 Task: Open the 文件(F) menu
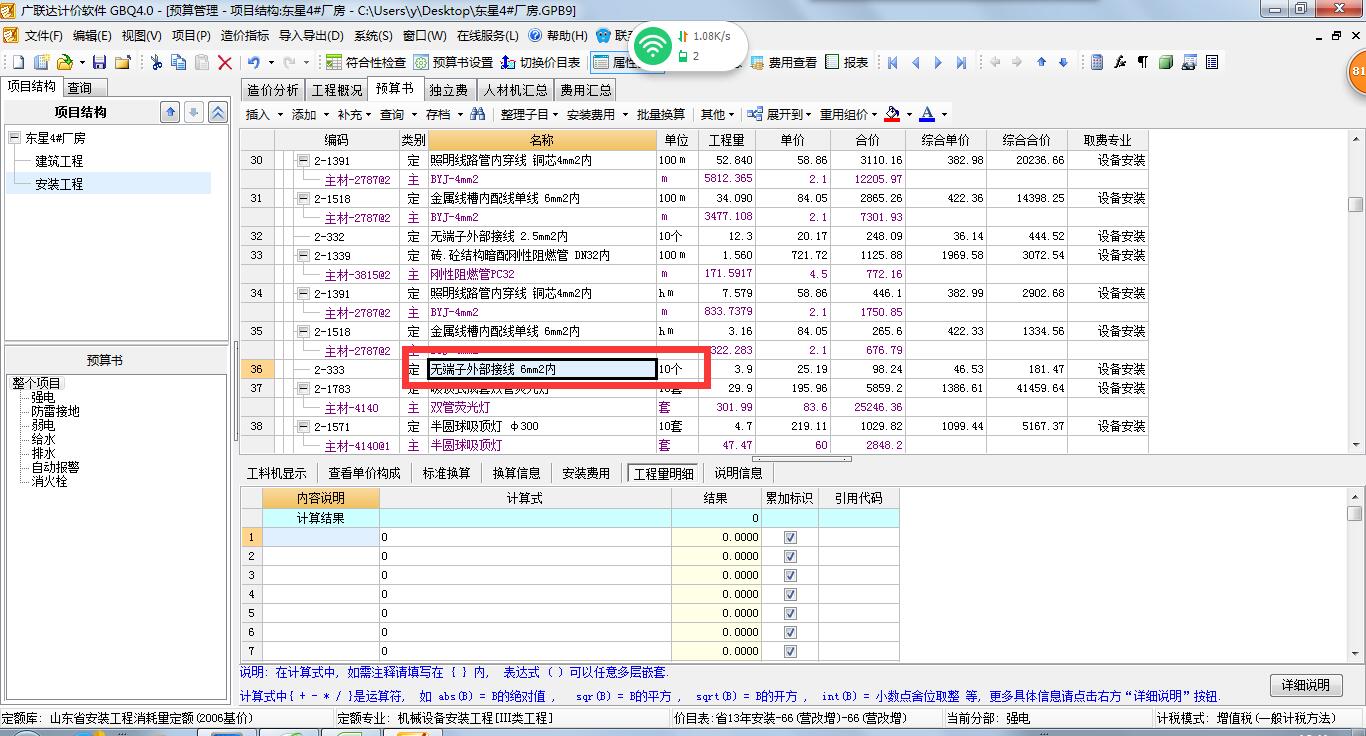[x=43, y=35]
